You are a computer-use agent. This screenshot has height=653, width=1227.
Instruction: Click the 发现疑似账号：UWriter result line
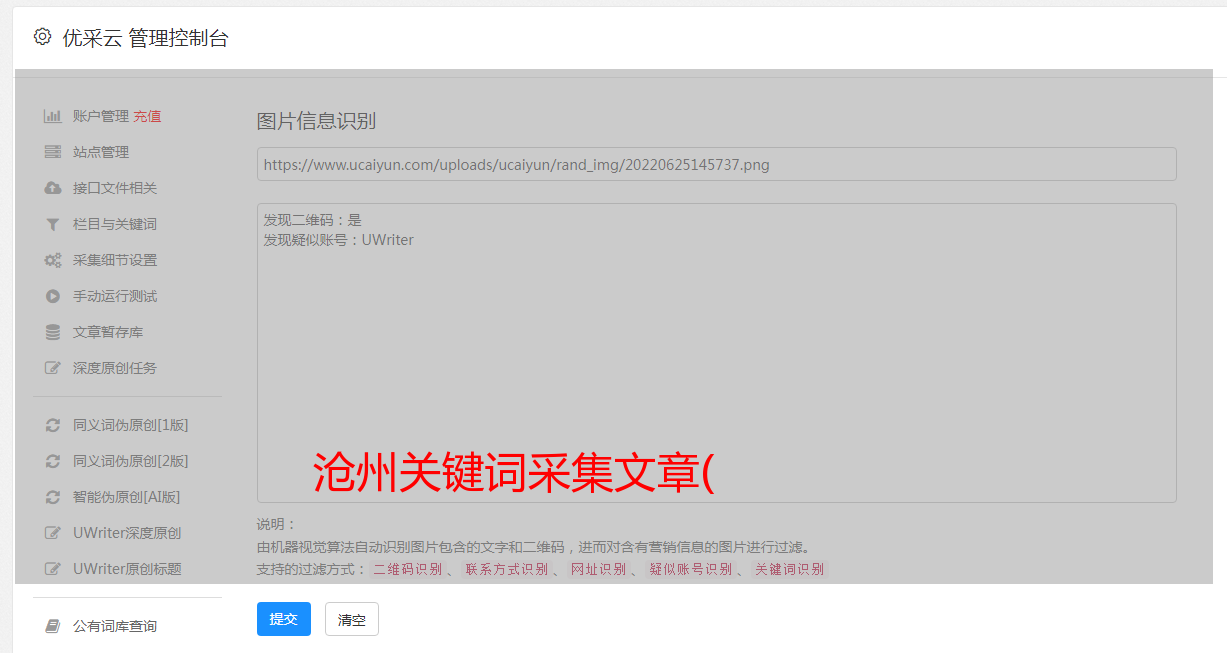pos(338,240)
